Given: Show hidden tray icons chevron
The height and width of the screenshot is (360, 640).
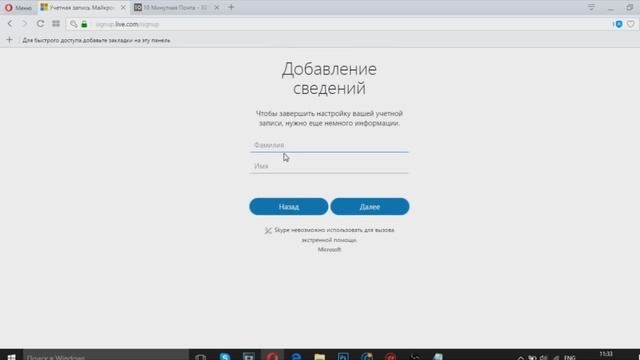Looking at the screenshot, I should click(x=521, y=357).
